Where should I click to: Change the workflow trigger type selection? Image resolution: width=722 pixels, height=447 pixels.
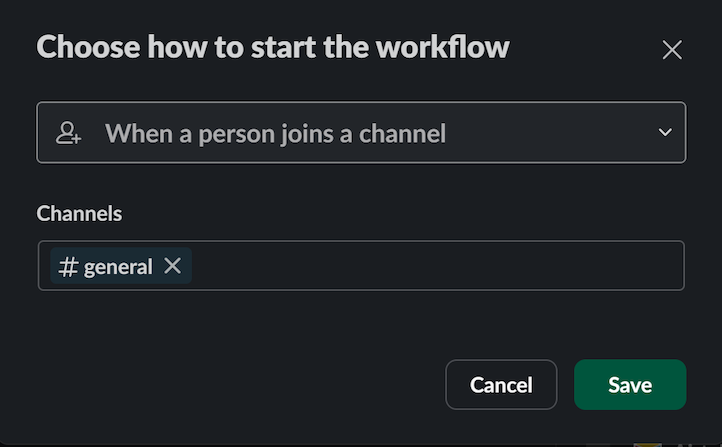(x=360, y=132)
